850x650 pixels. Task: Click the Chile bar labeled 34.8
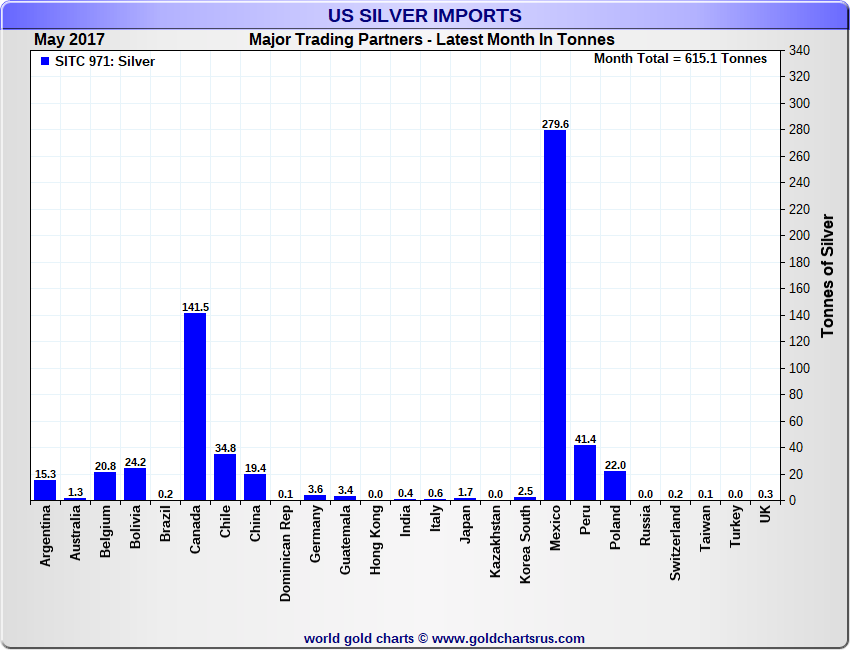(225, 477)
